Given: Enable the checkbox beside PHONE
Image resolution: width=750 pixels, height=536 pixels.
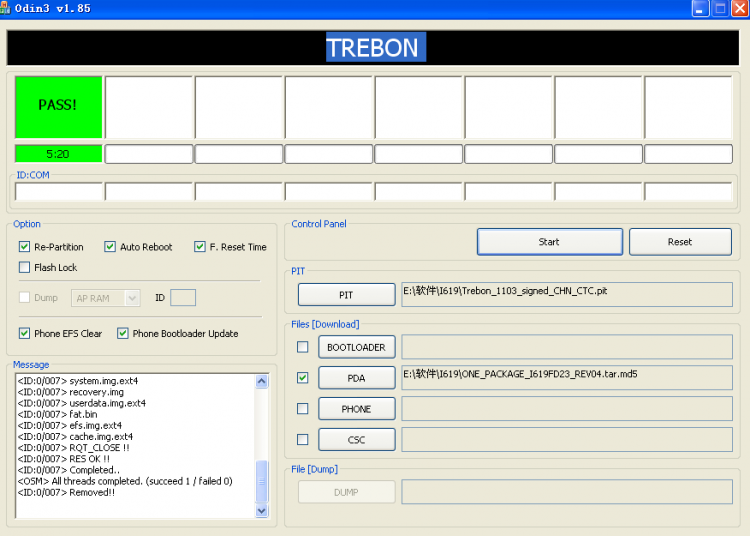Looking at the screenshot, I should point(303,409).
